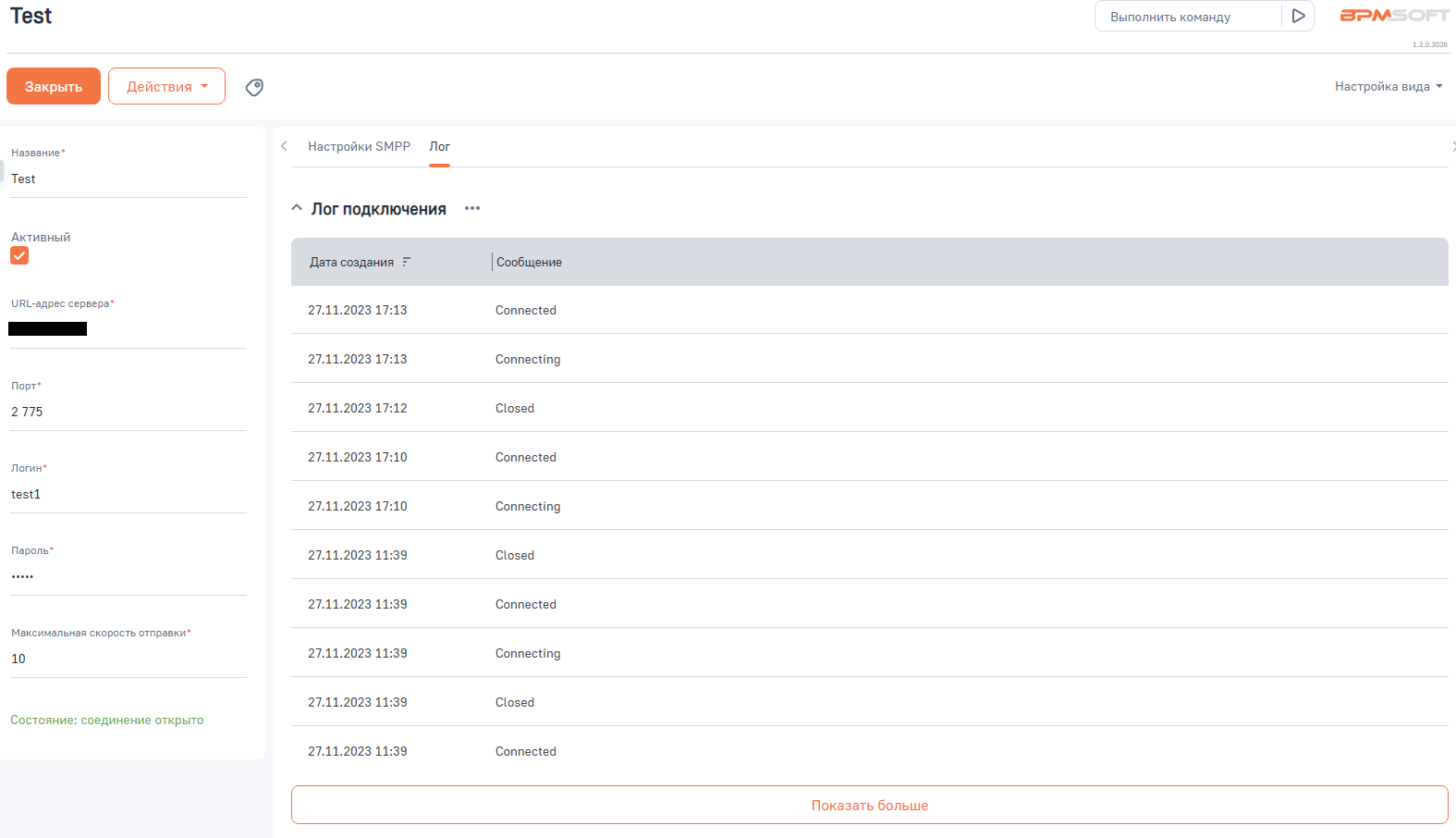Screen dimensions: 1456x838
Task: Uncheck the Активный checkbox
Action: click(19, 255)
